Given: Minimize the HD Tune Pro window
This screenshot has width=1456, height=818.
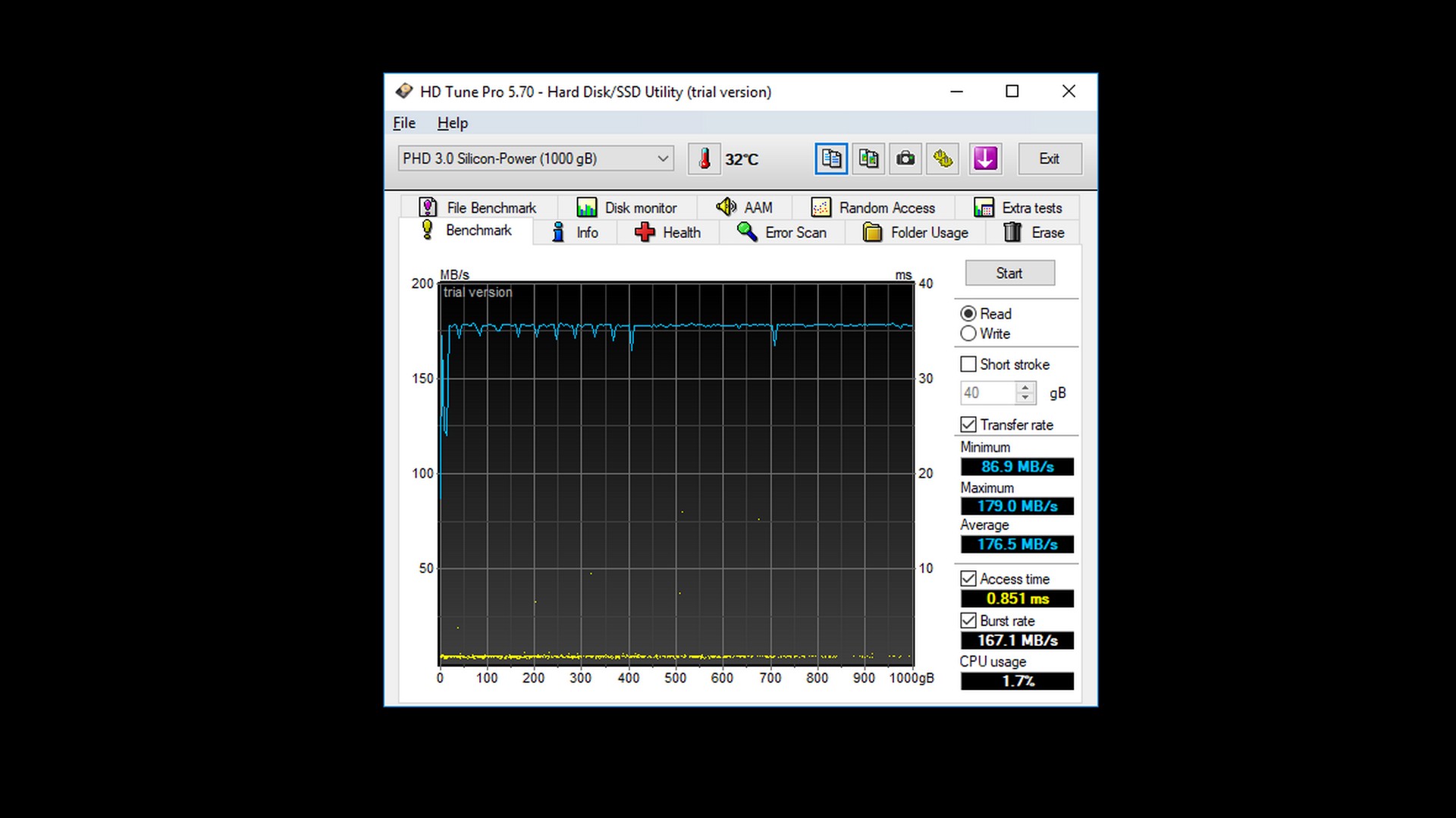Looking at the screenshot, I should tap(957, 92).
